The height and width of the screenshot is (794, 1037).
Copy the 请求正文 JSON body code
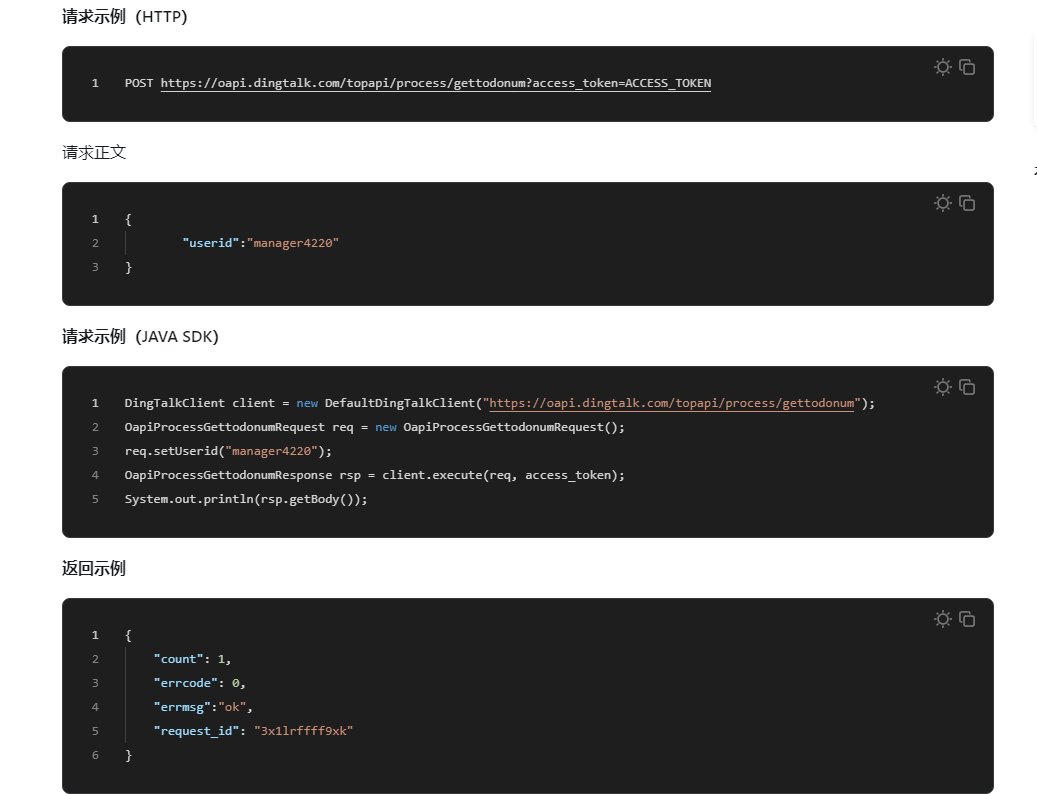pyautogui.click(x=967, y=203)
